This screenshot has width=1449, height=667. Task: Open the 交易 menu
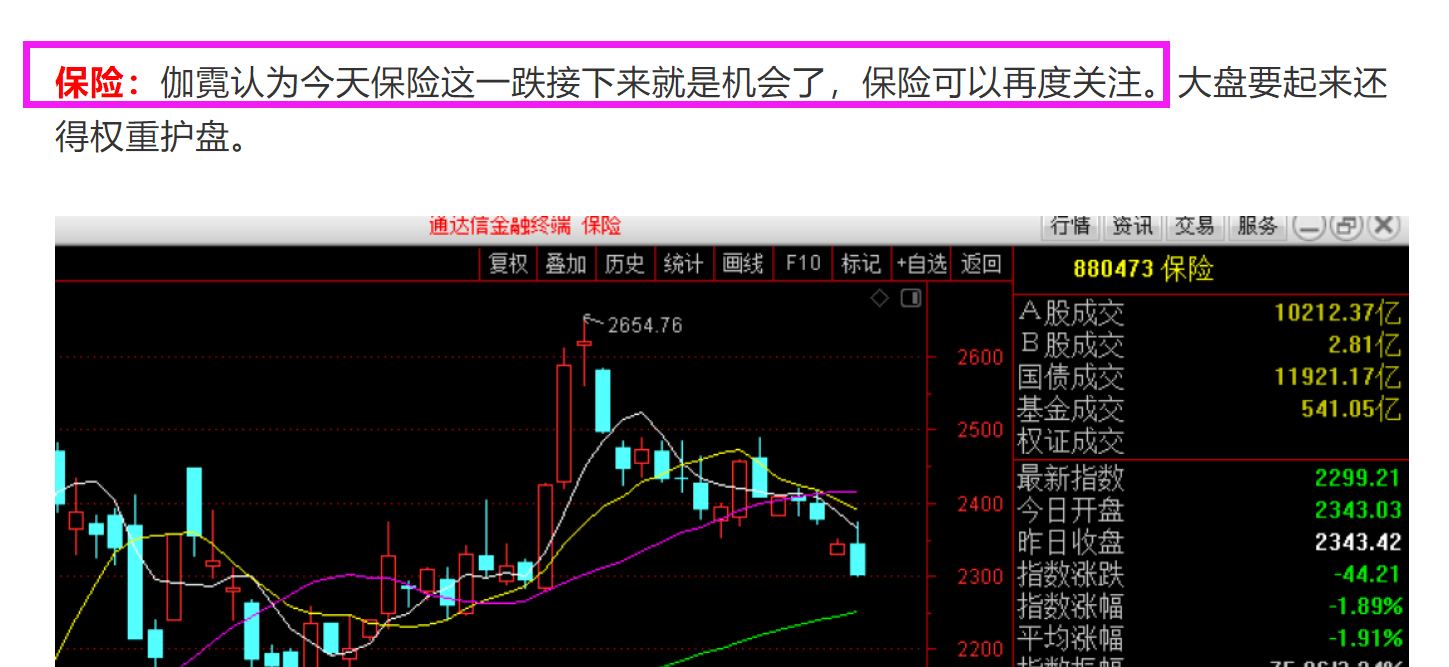pos(1193,227)
